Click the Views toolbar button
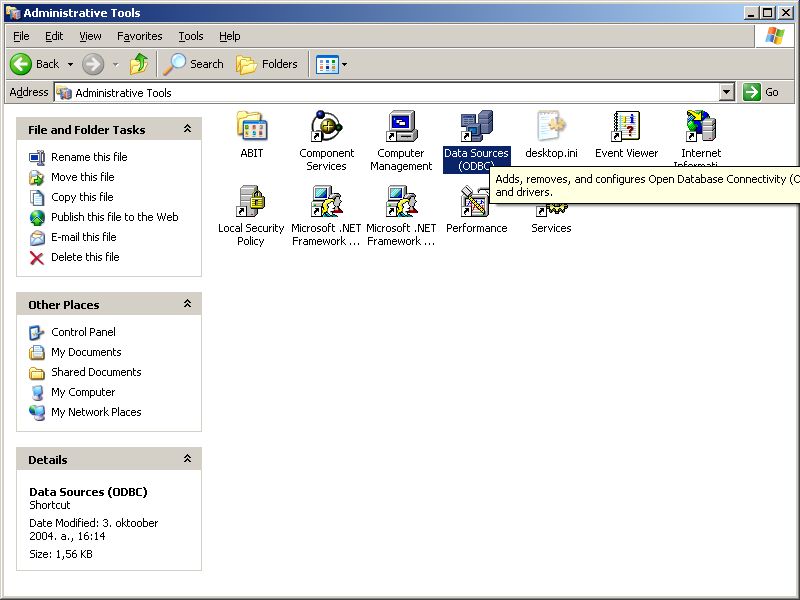Image resolution: width=800 pixels, height=600 pixels. coord(327,64)
